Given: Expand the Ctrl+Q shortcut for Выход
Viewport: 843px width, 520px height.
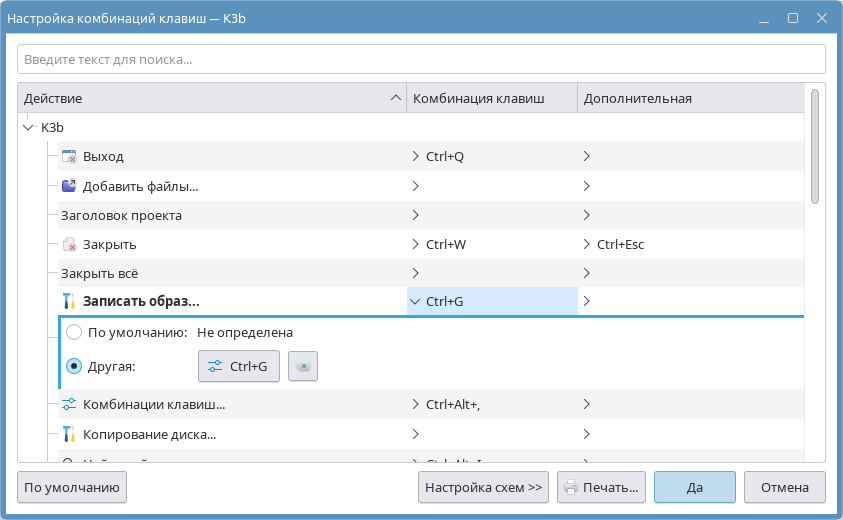Looking at the screenshot, I should [x=415, y=157].
